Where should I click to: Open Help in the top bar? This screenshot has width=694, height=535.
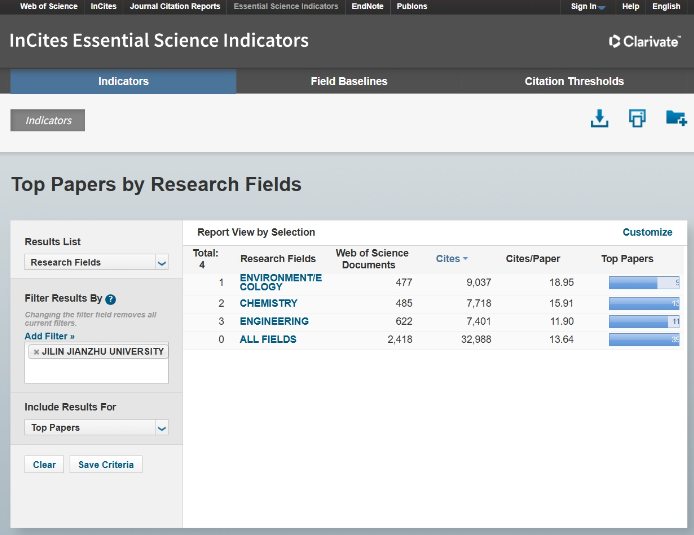[630, 7]
